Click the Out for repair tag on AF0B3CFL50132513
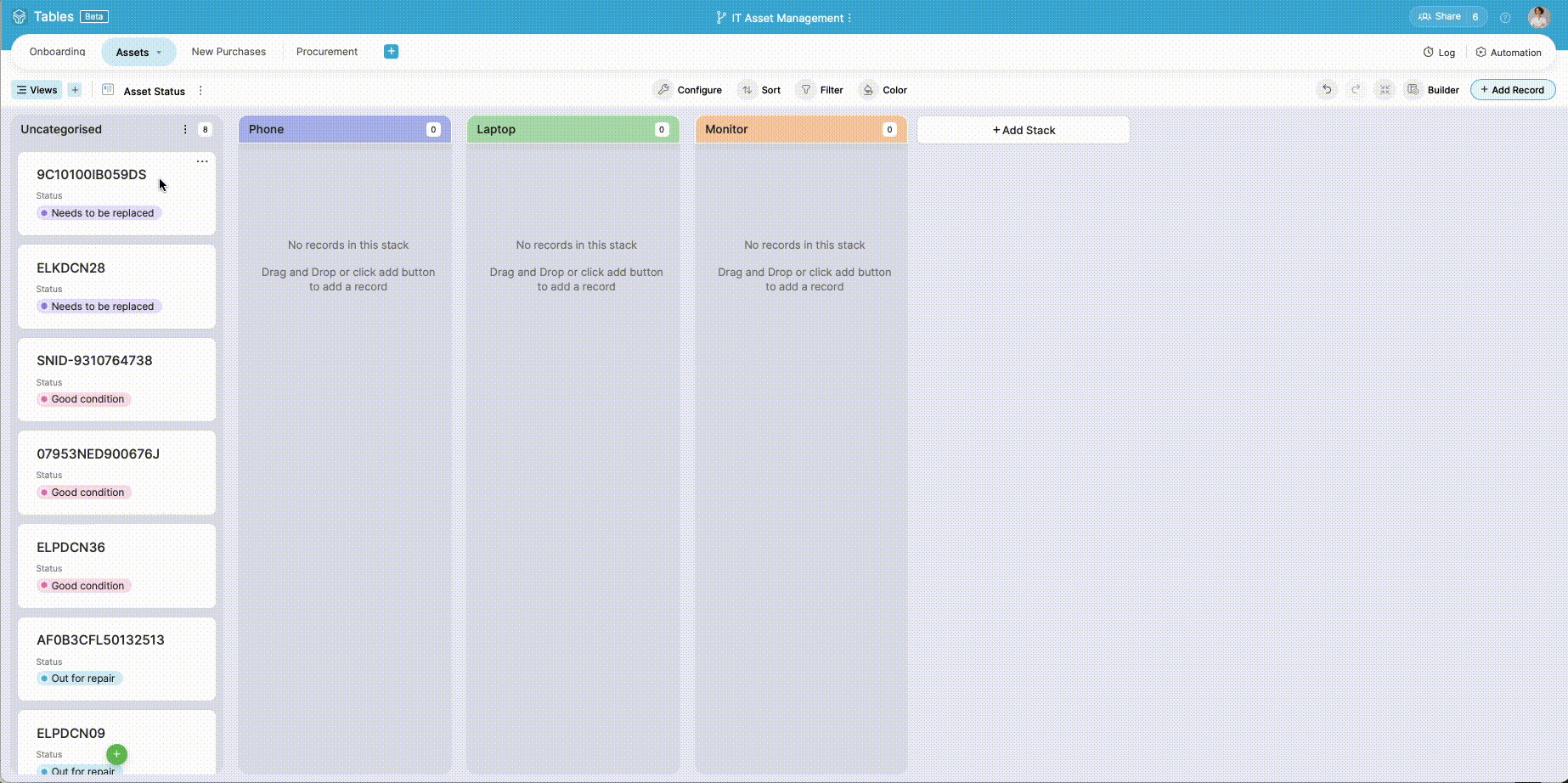The image size is (1568, 783). [80, 679]
